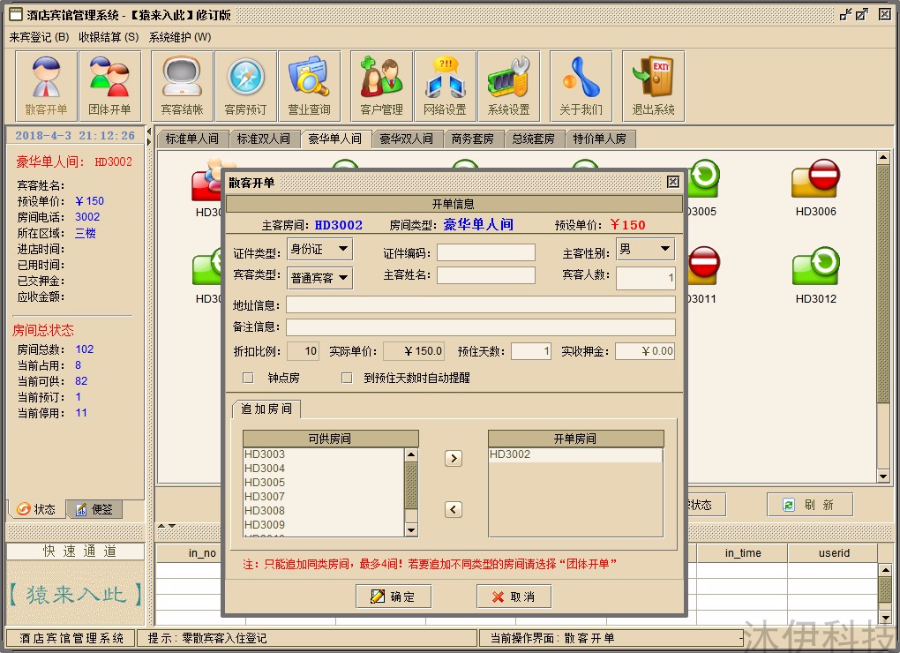
Task: Open 客房预订 reservation icon
Action: tap(246, 86)
